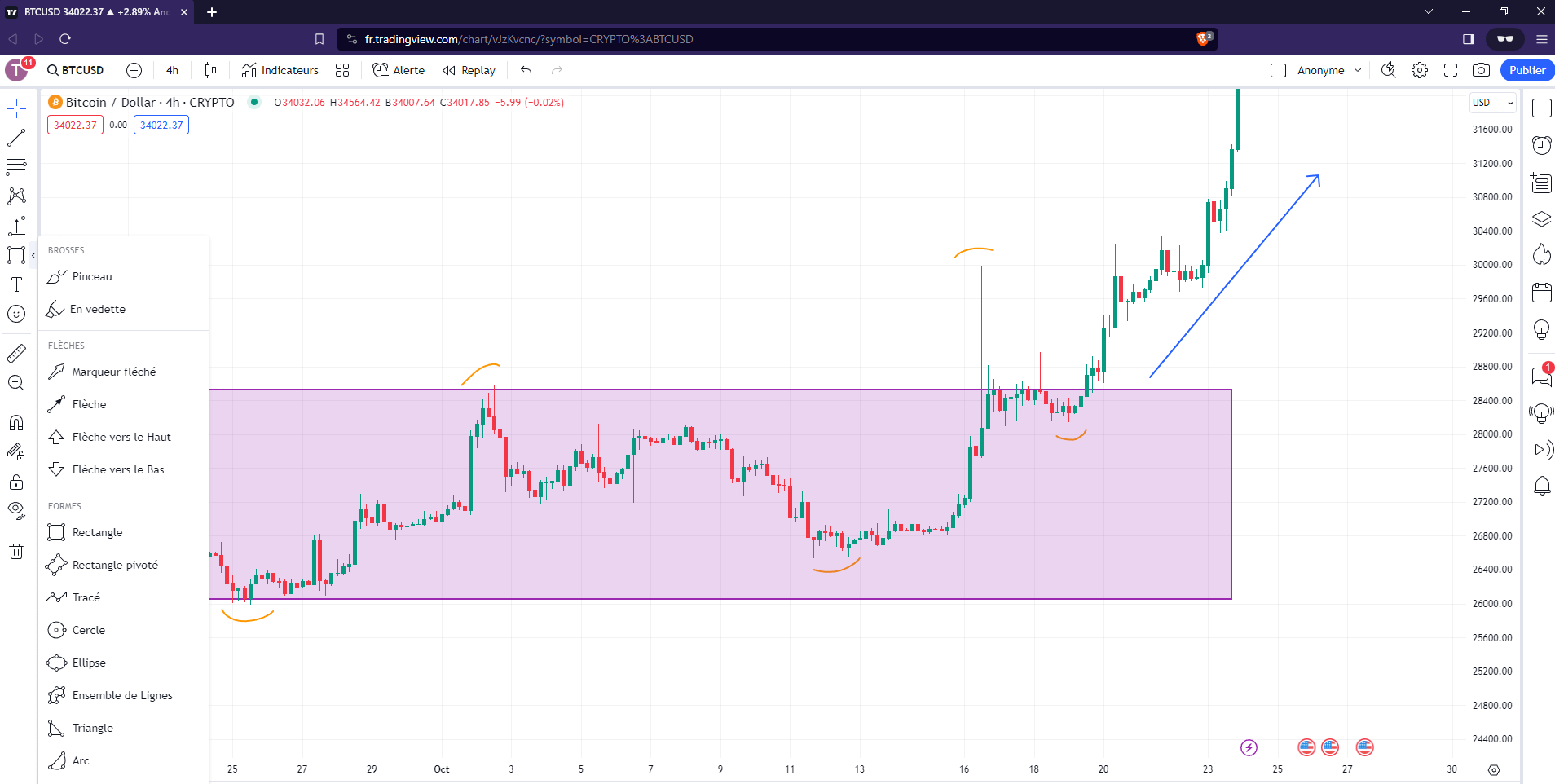Screen dimensions: 1555x784
Task: Collapse the drawing tools submenu arrow
Action: click(x=33, y=255)
